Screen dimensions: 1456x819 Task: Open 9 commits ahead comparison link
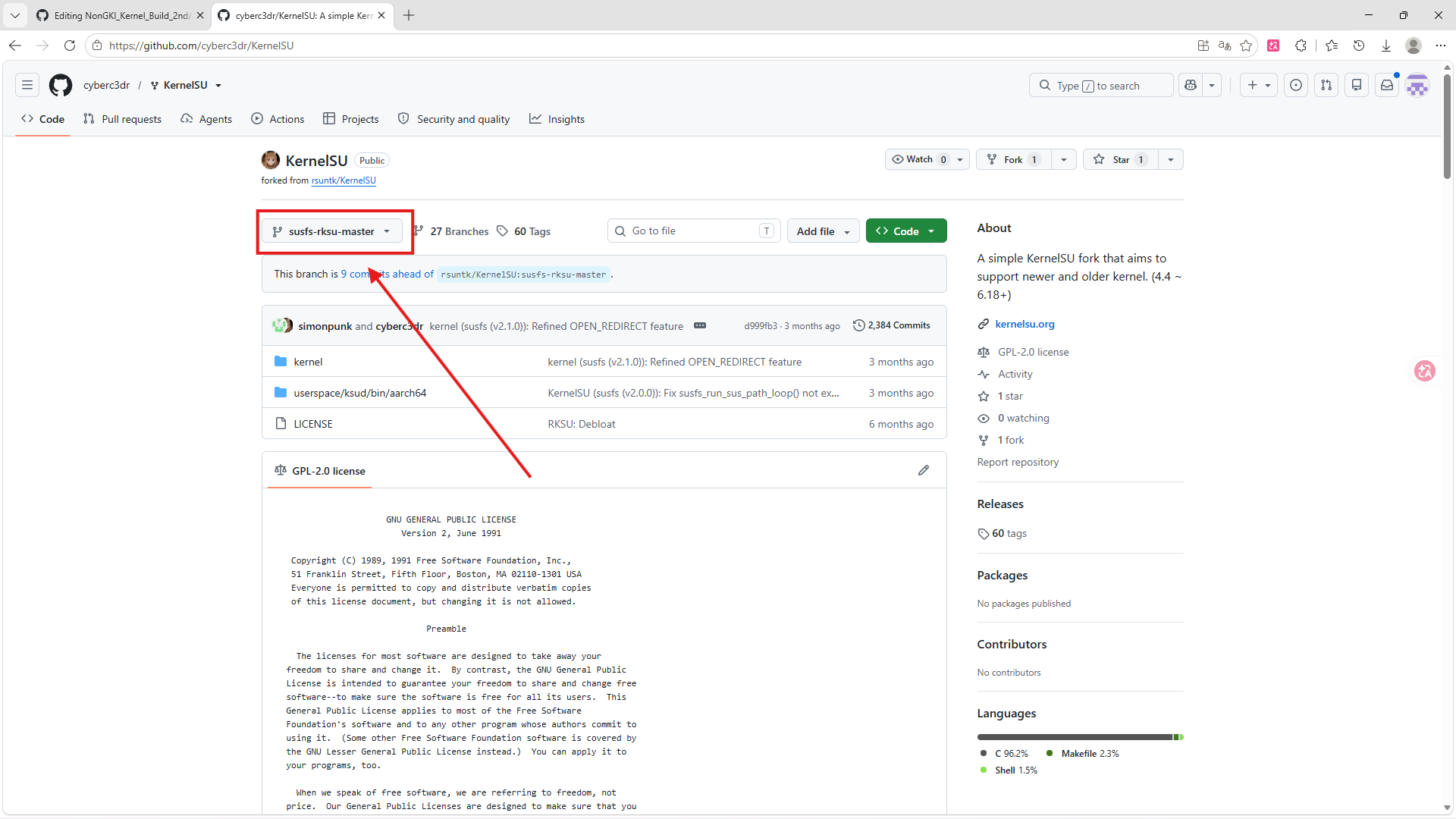(387, 274)
